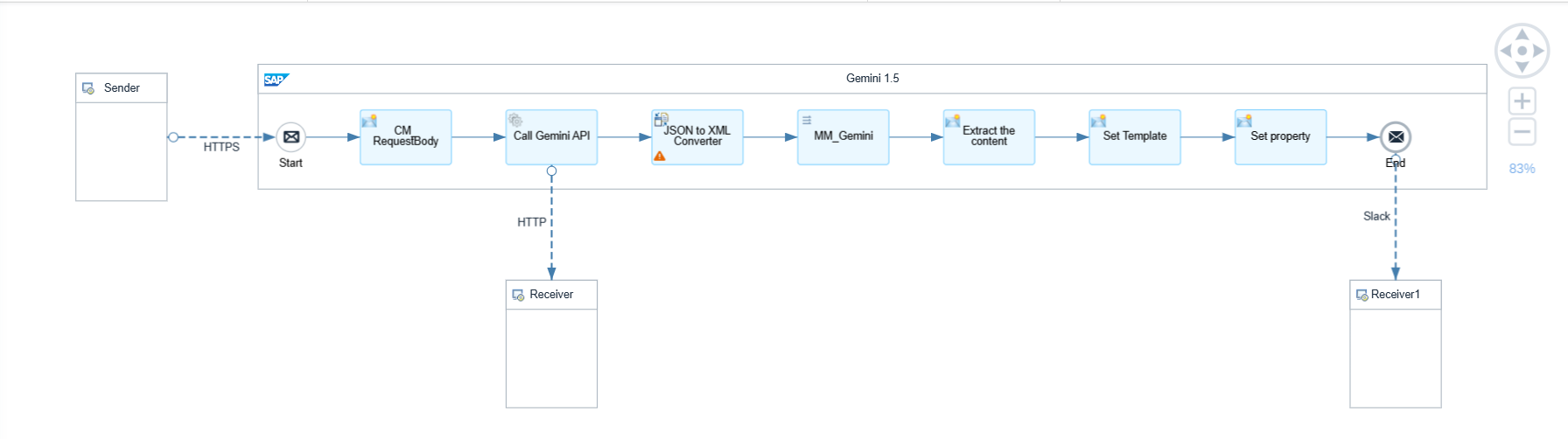Click the connector circle on the Sender box
This screenshot has height=439, width=1568.
coord(173,137)
